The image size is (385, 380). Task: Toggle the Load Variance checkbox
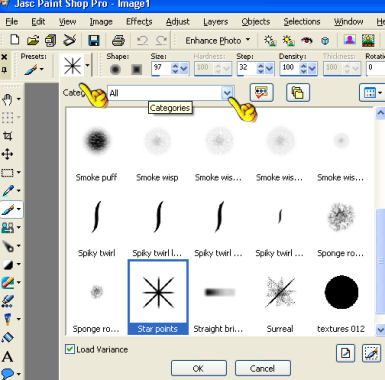pyautogui.click(x=70, y=349)
